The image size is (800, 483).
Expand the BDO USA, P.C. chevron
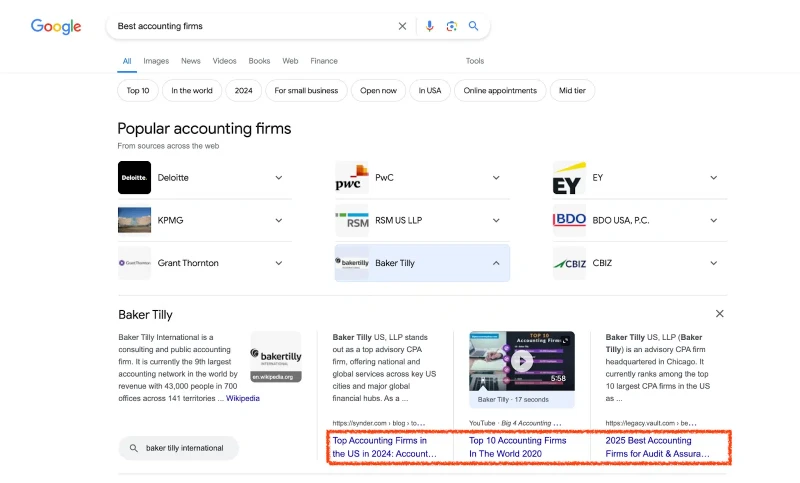714,220
